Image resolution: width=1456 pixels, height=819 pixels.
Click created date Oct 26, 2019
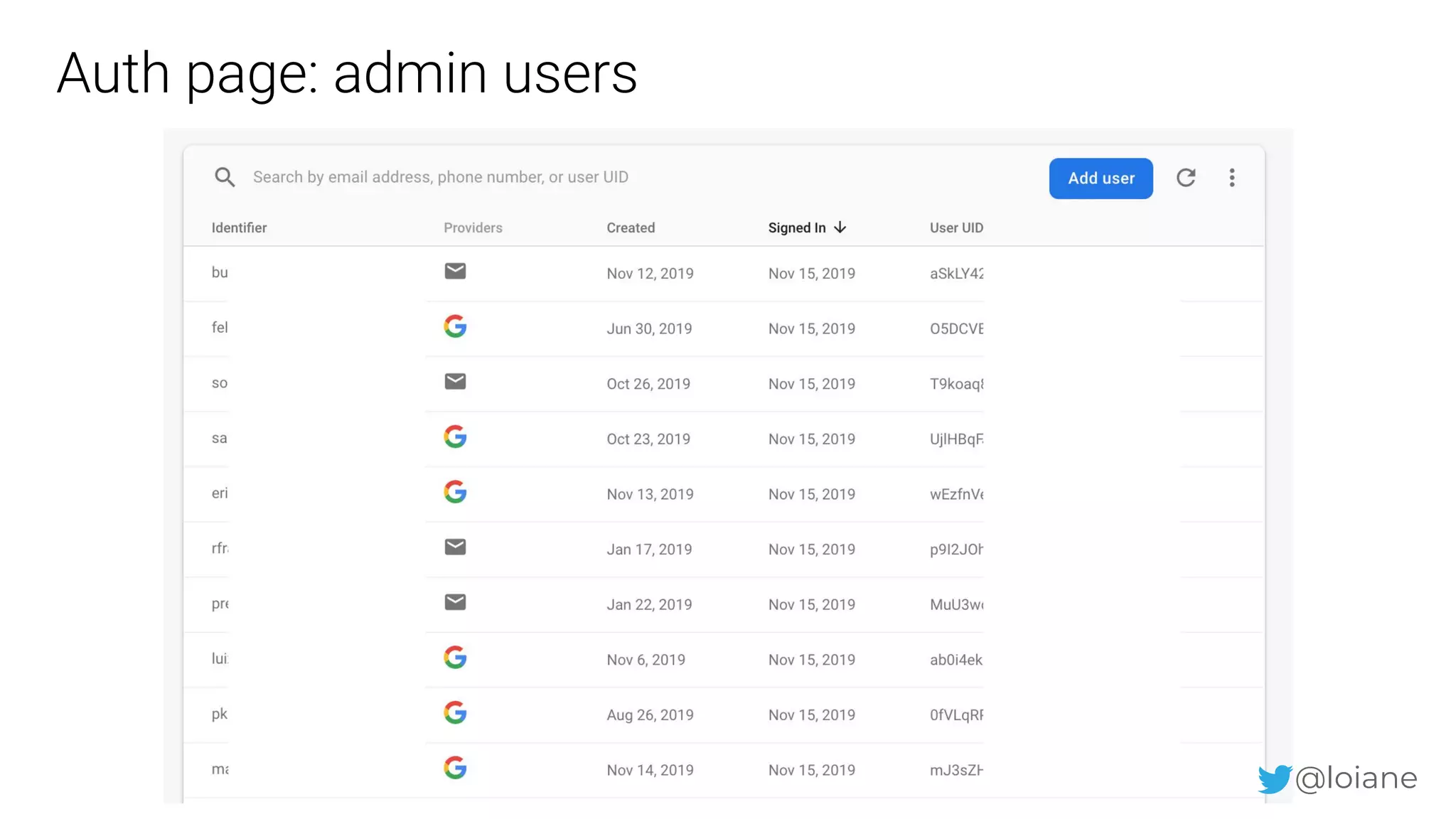point(648,384)
